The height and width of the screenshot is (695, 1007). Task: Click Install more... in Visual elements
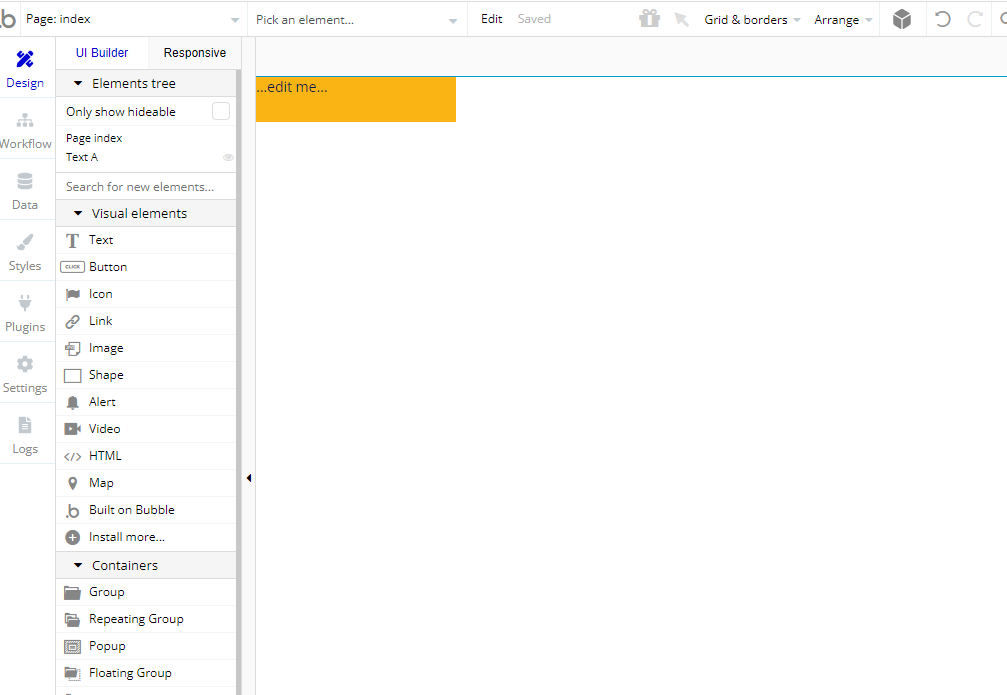[x=126, y=537]
